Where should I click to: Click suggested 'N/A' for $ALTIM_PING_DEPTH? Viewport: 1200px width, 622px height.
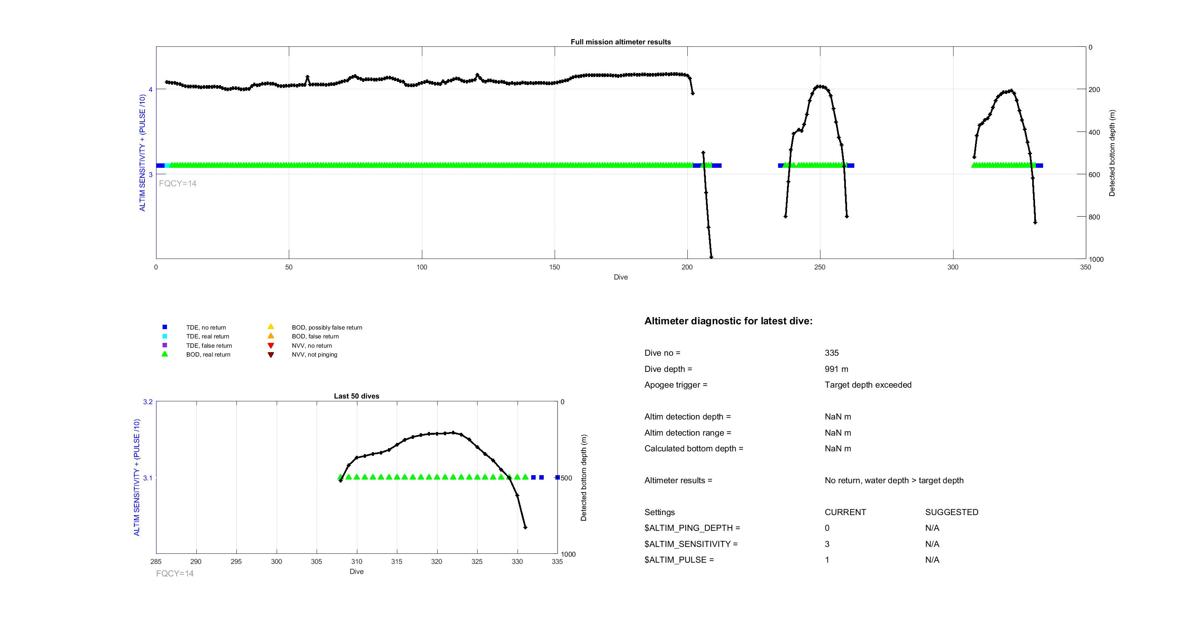click(x=932, y=528)
